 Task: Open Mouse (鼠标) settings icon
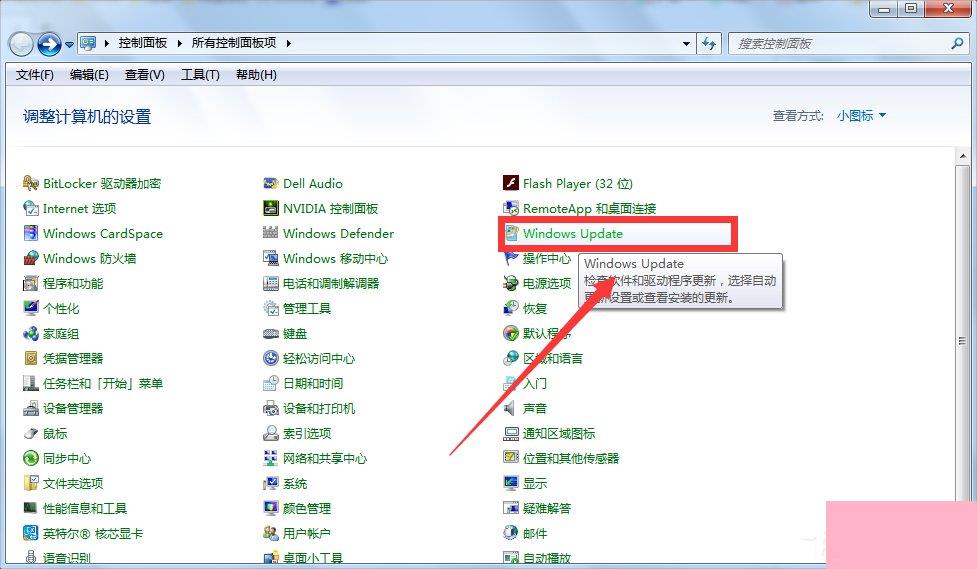(31, 433)
